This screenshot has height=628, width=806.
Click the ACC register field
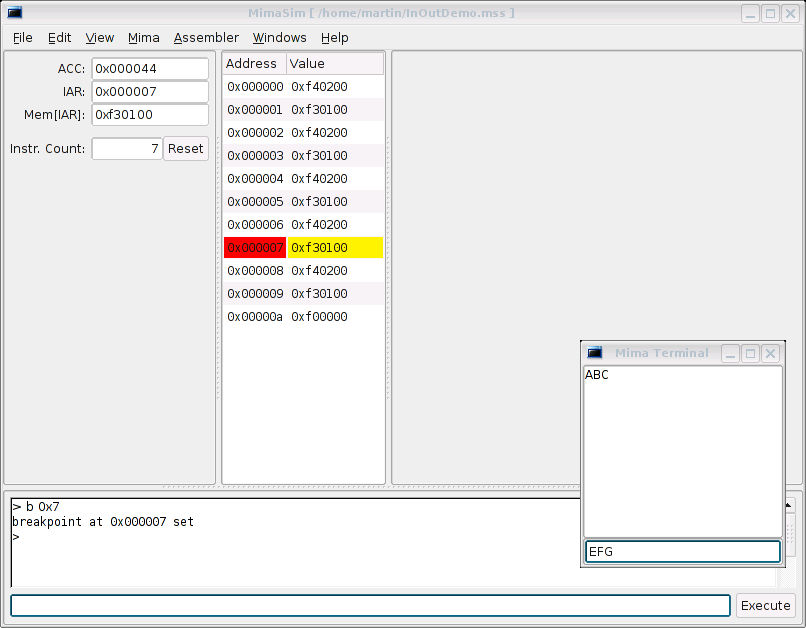point(150,68)
